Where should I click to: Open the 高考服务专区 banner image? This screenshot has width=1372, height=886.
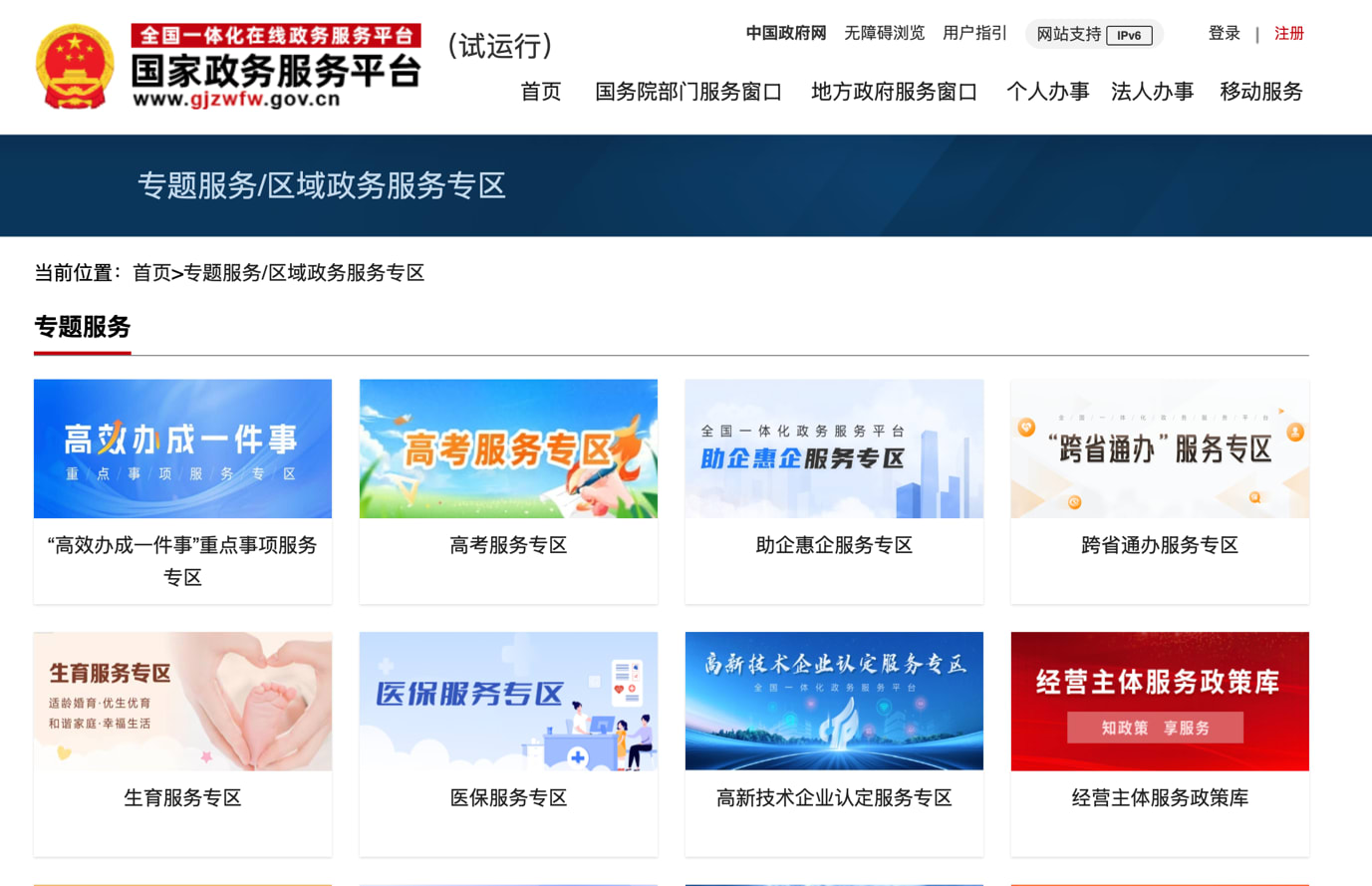point(508,447)
